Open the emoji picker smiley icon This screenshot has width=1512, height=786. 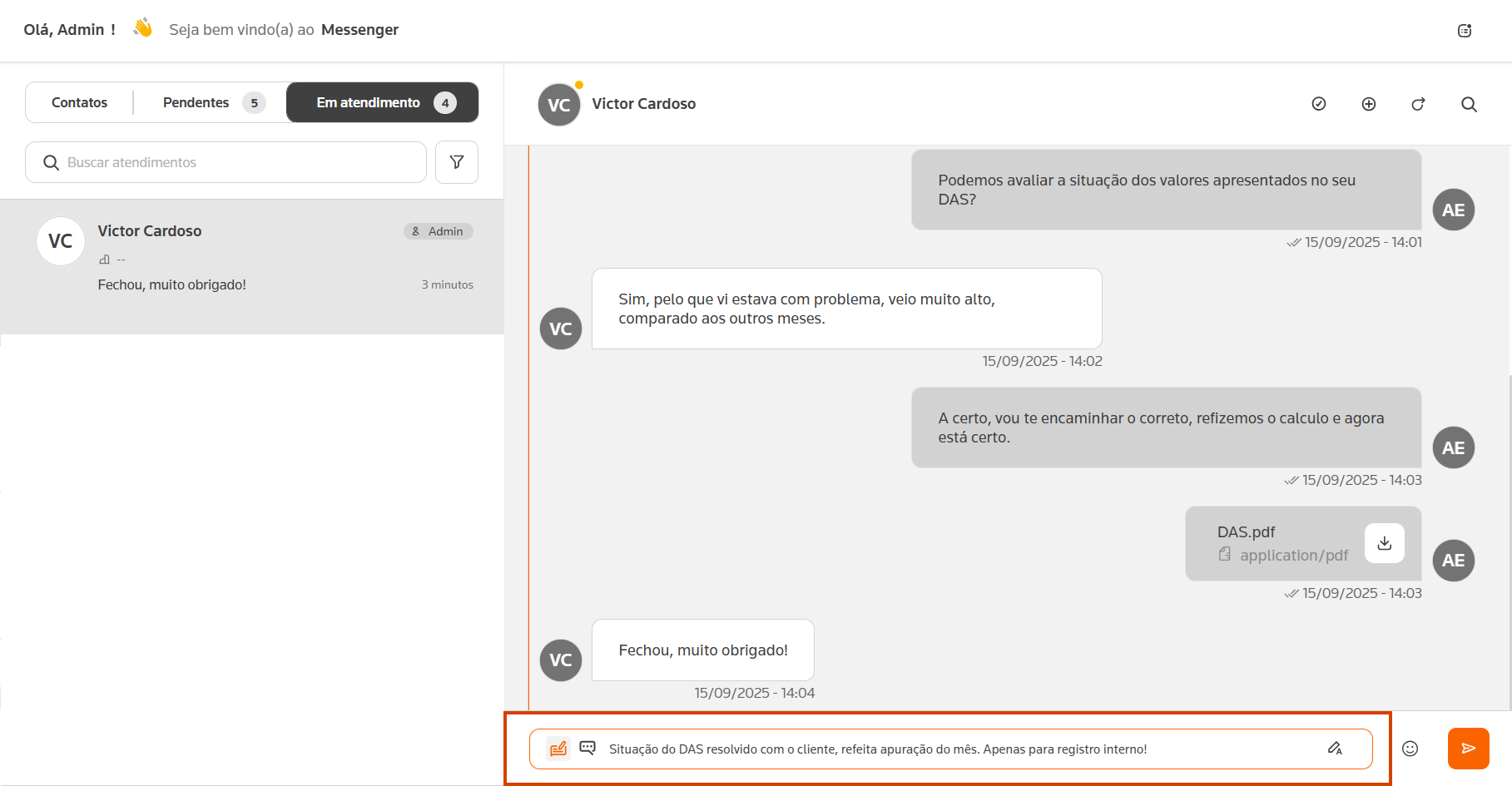pyautogui.click(x=1410, y=749)
